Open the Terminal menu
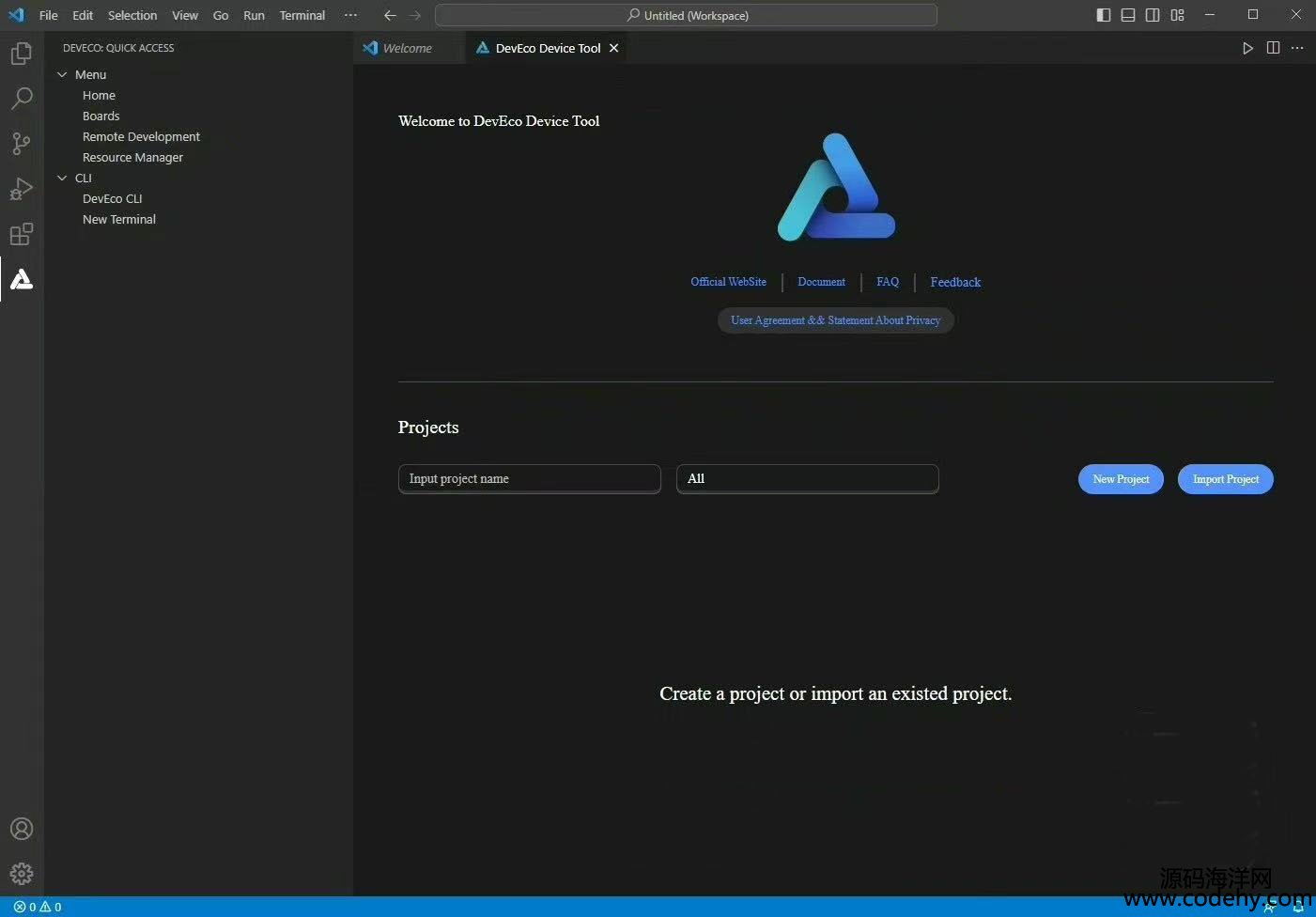 tap(302, 15)
